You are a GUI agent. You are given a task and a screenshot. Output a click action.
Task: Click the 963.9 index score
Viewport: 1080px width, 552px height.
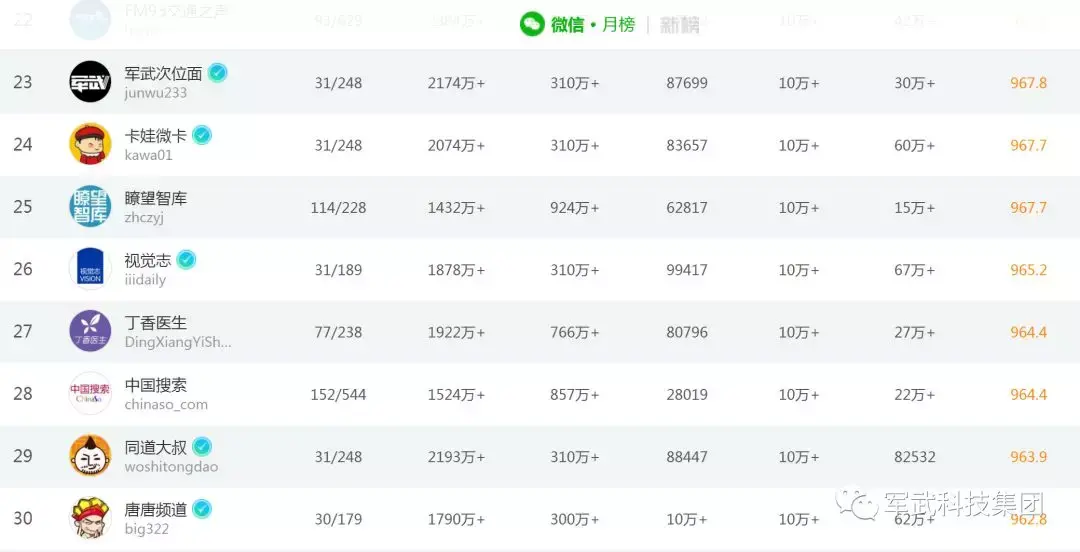click(x=1028, y=457)
